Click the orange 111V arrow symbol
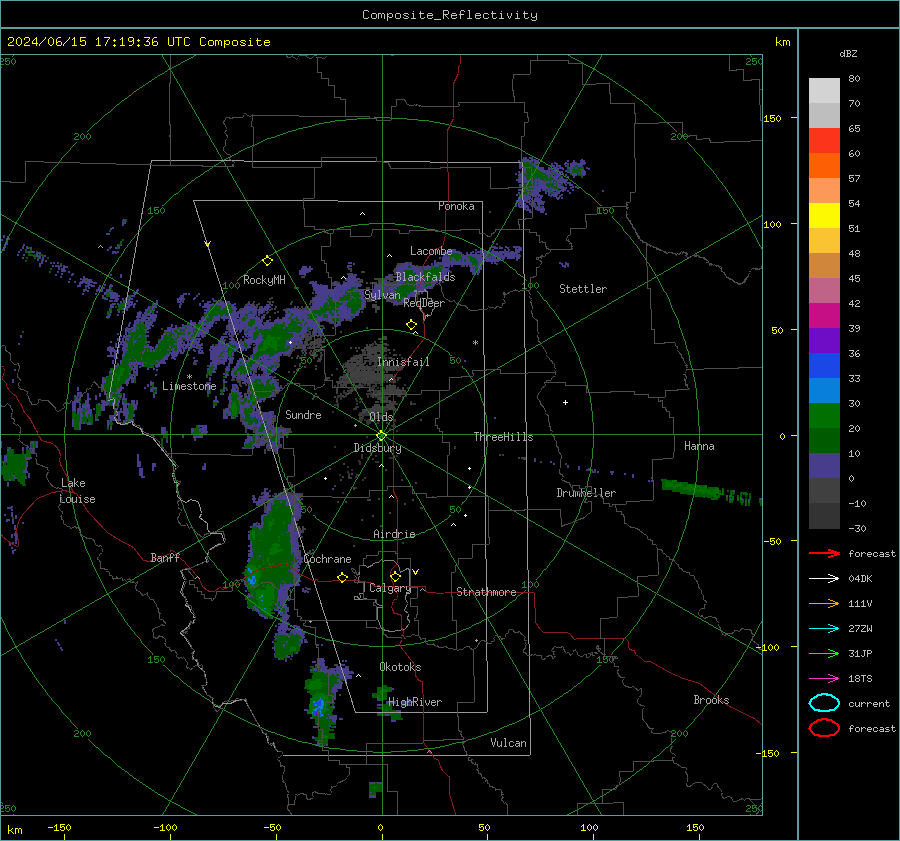900x841 pixels. (824, 603)
